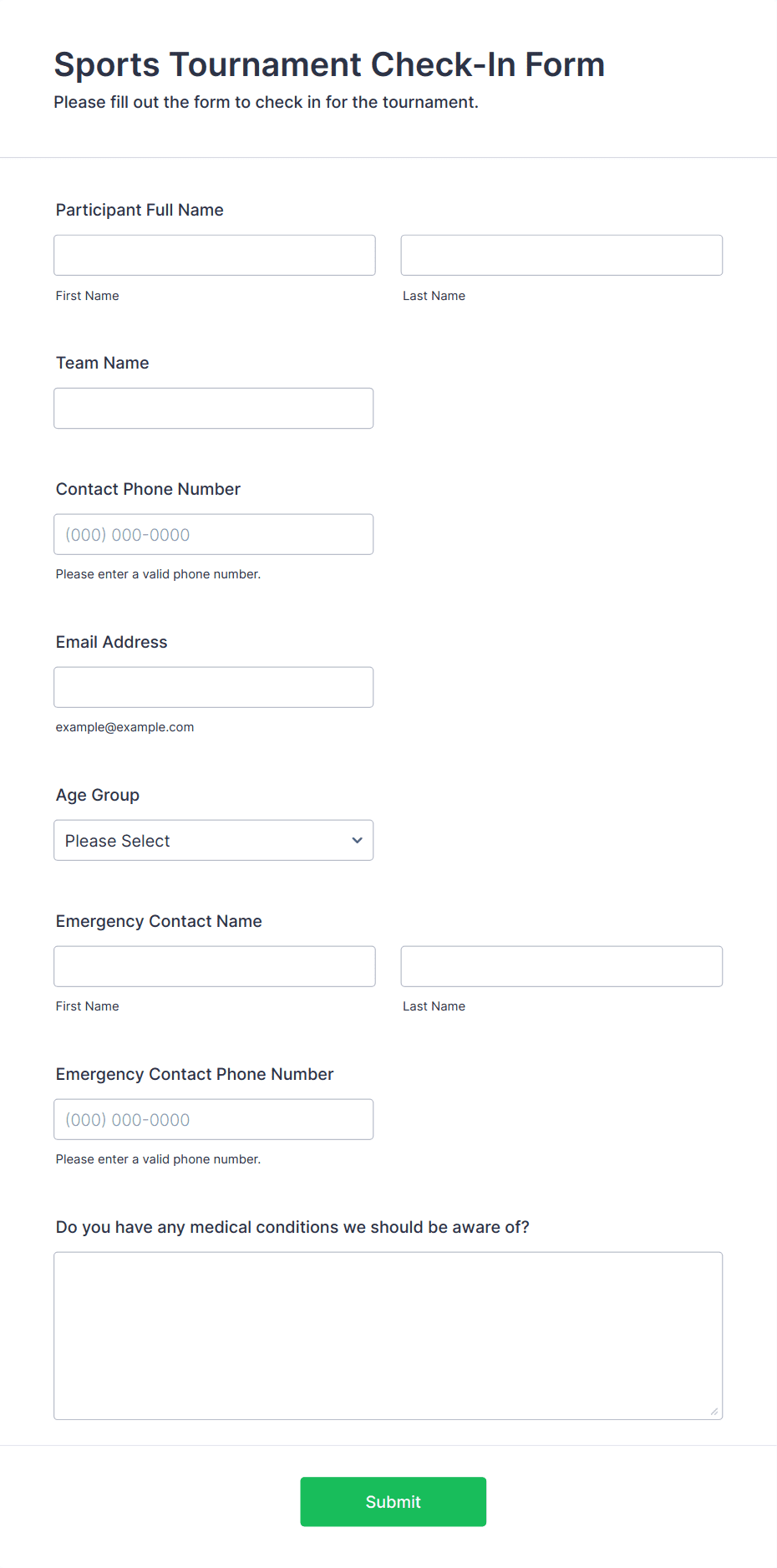The width and height of the screenshot is (777, 1568).
Task: Click the Participant Last Name field
Action: 561,255
